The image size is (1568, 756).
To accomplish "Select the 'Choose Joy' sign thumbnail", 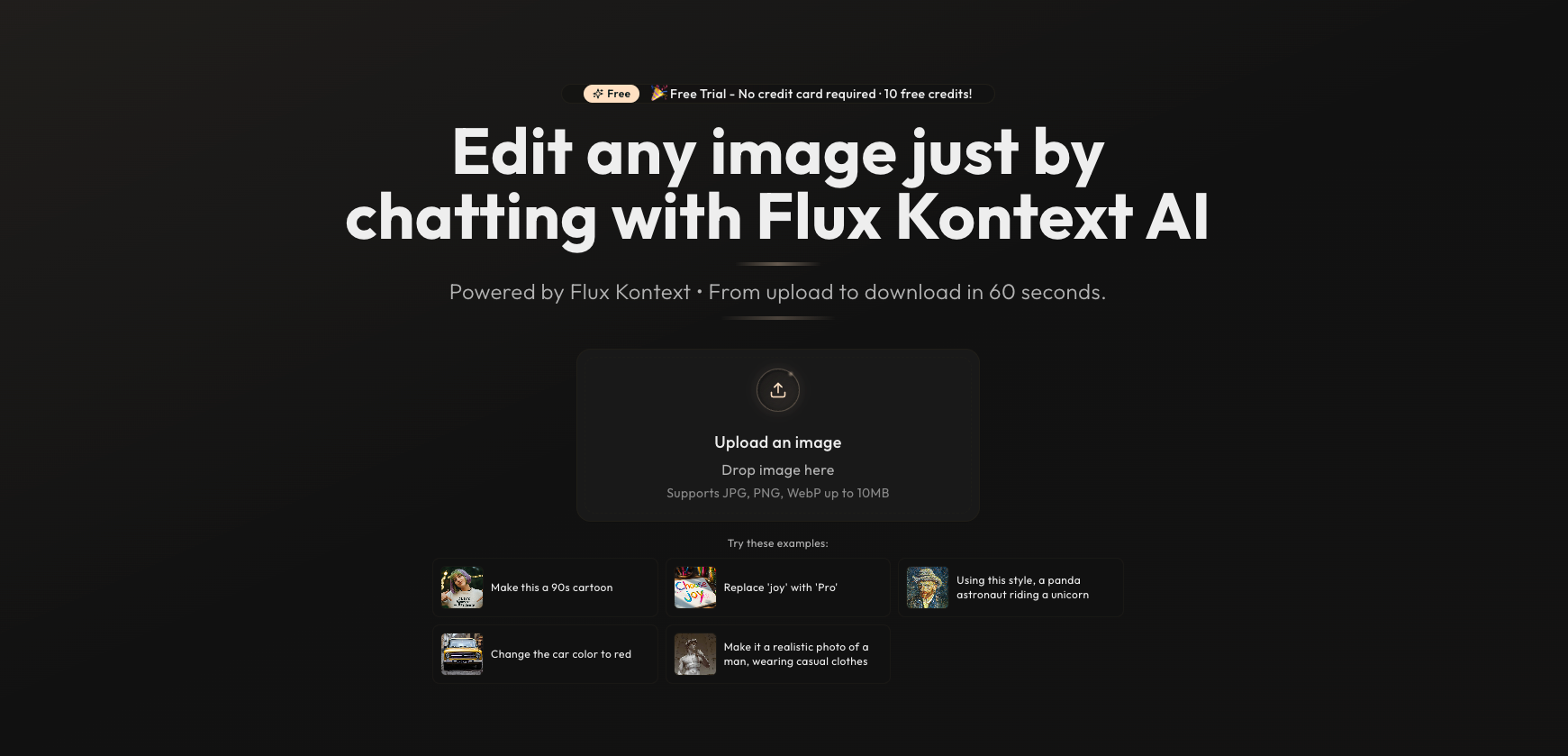I will 695,587.
